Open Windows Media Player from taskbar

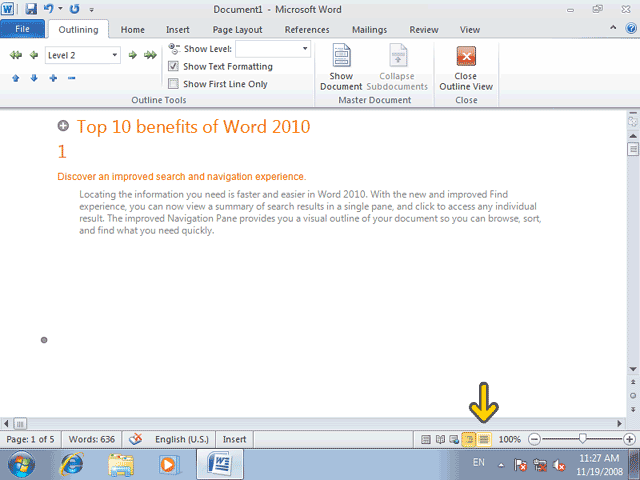click(x=168, y=464)
